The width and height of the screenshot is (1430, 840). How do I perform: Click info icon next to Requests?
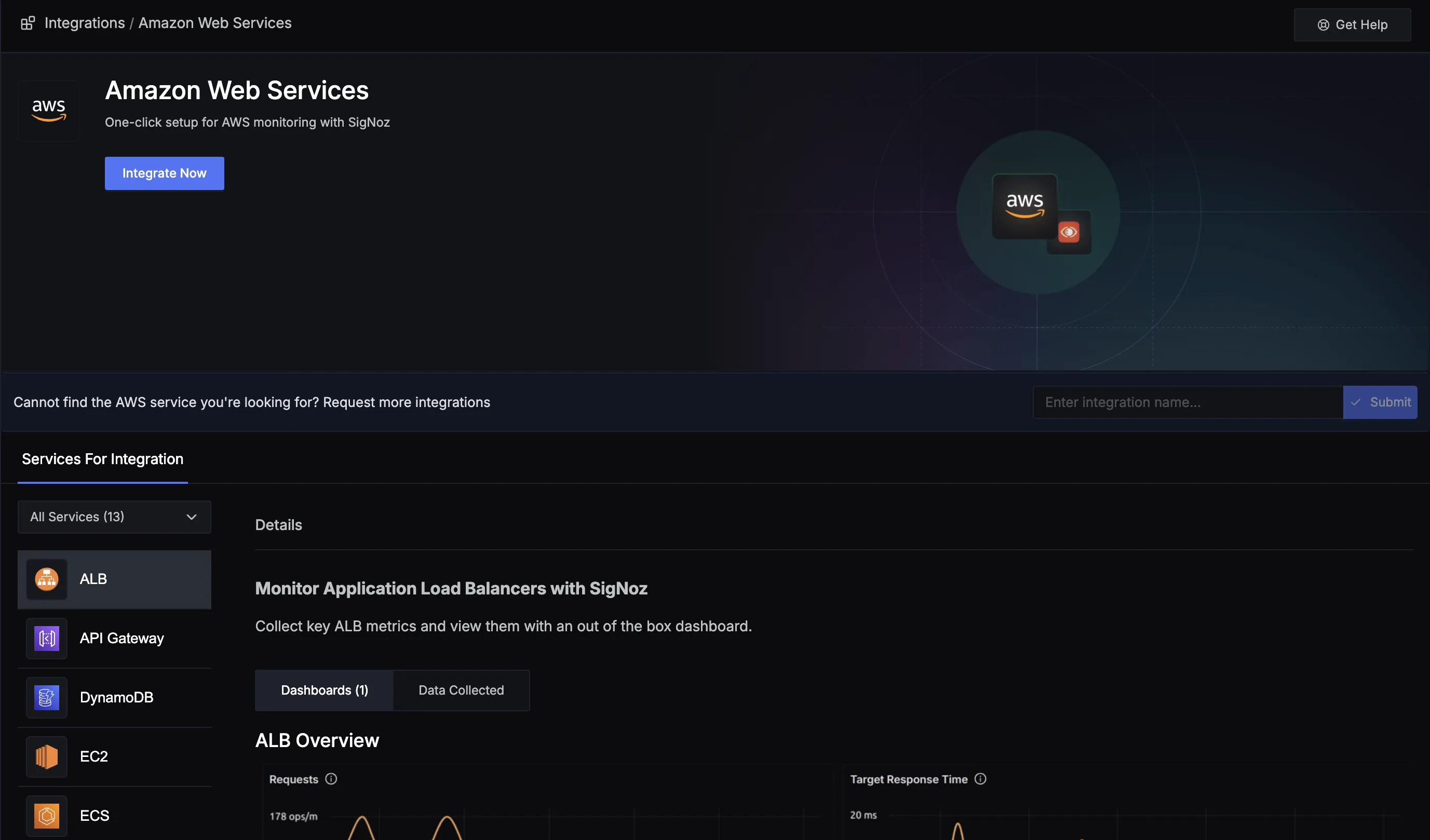pyautogui.click(x=331, y=779)
